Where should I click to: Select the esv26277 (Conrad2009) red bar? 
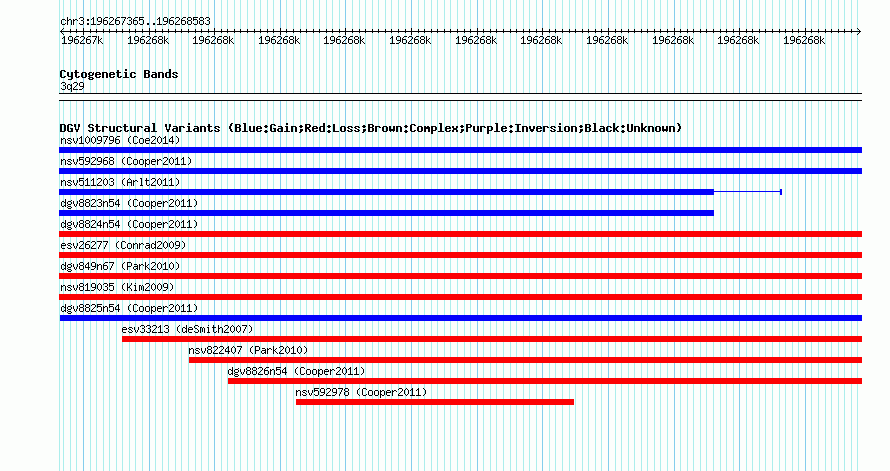[x=460, y=255]
